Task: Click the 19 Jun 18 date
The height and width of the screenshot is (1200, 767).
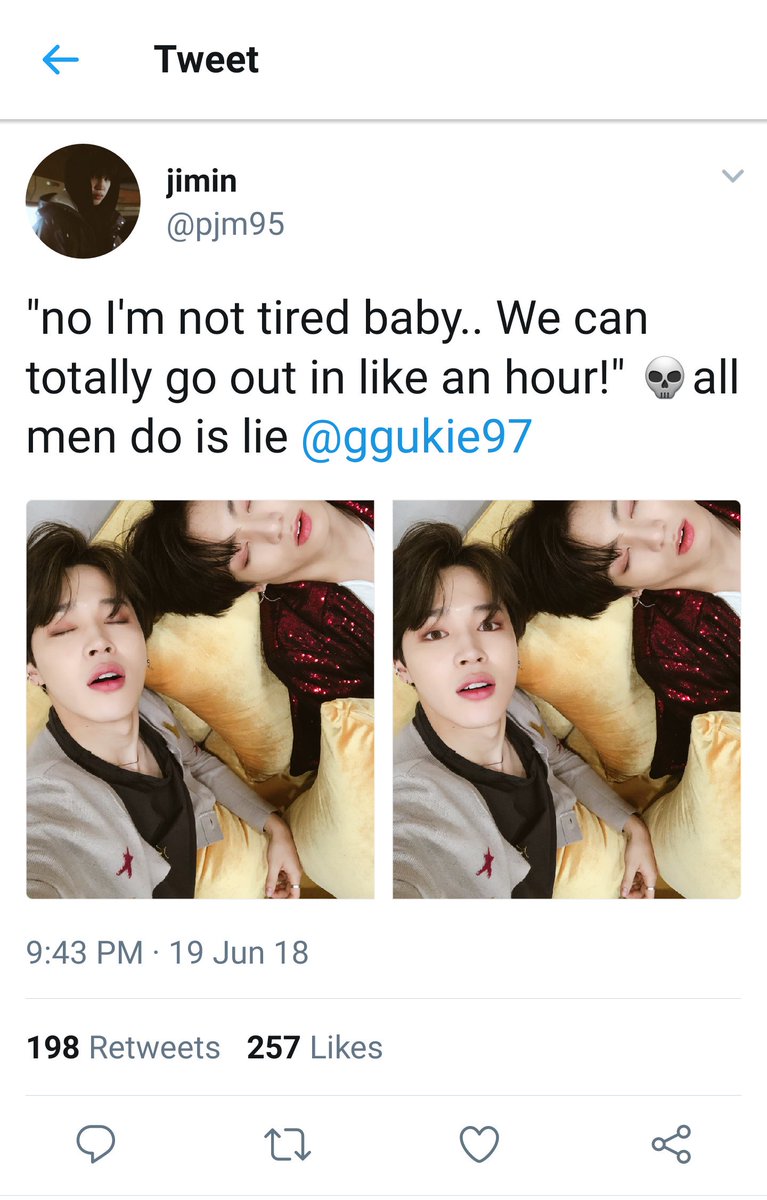Action: (x=239, y=951)
